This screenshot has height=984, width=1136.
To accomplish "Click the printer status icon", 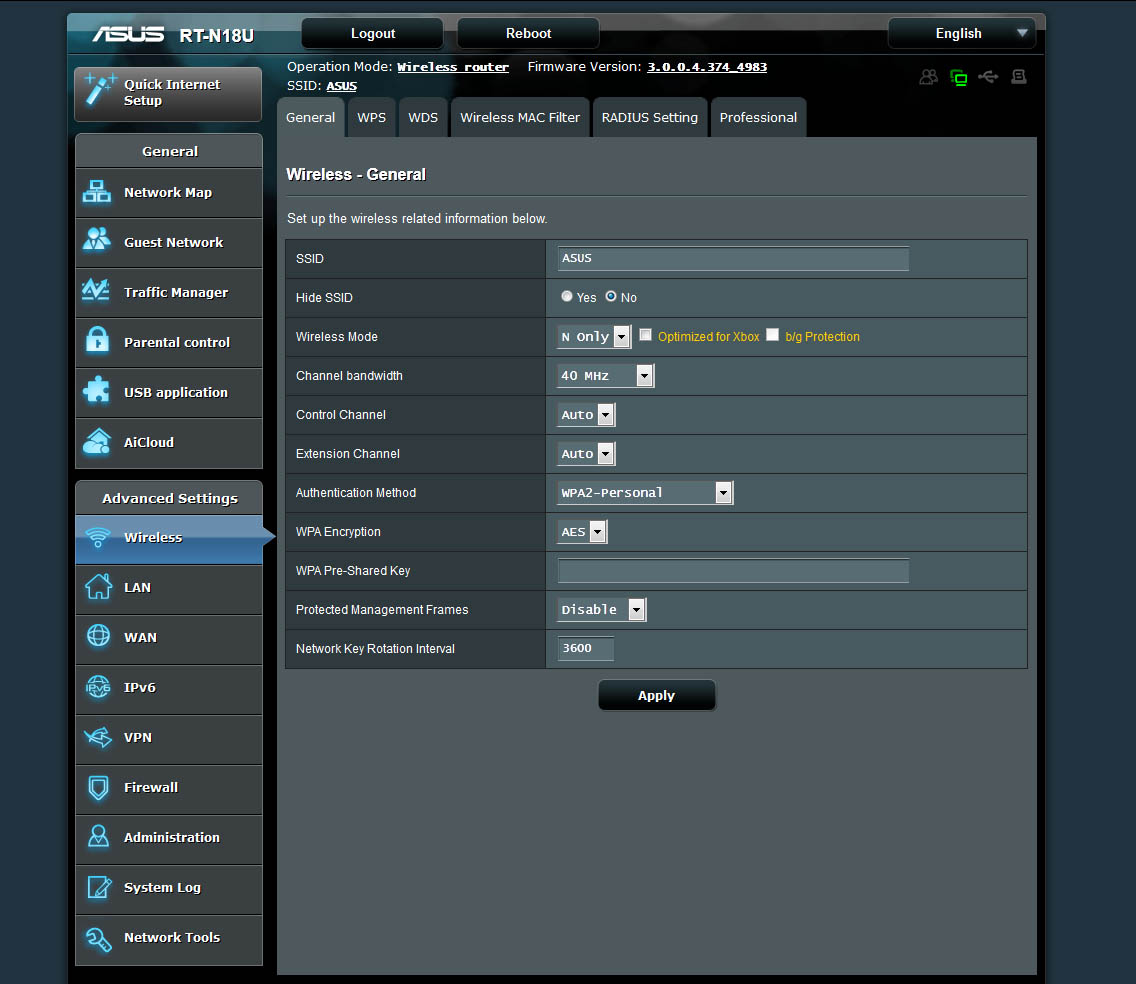I will [1019, 76].
